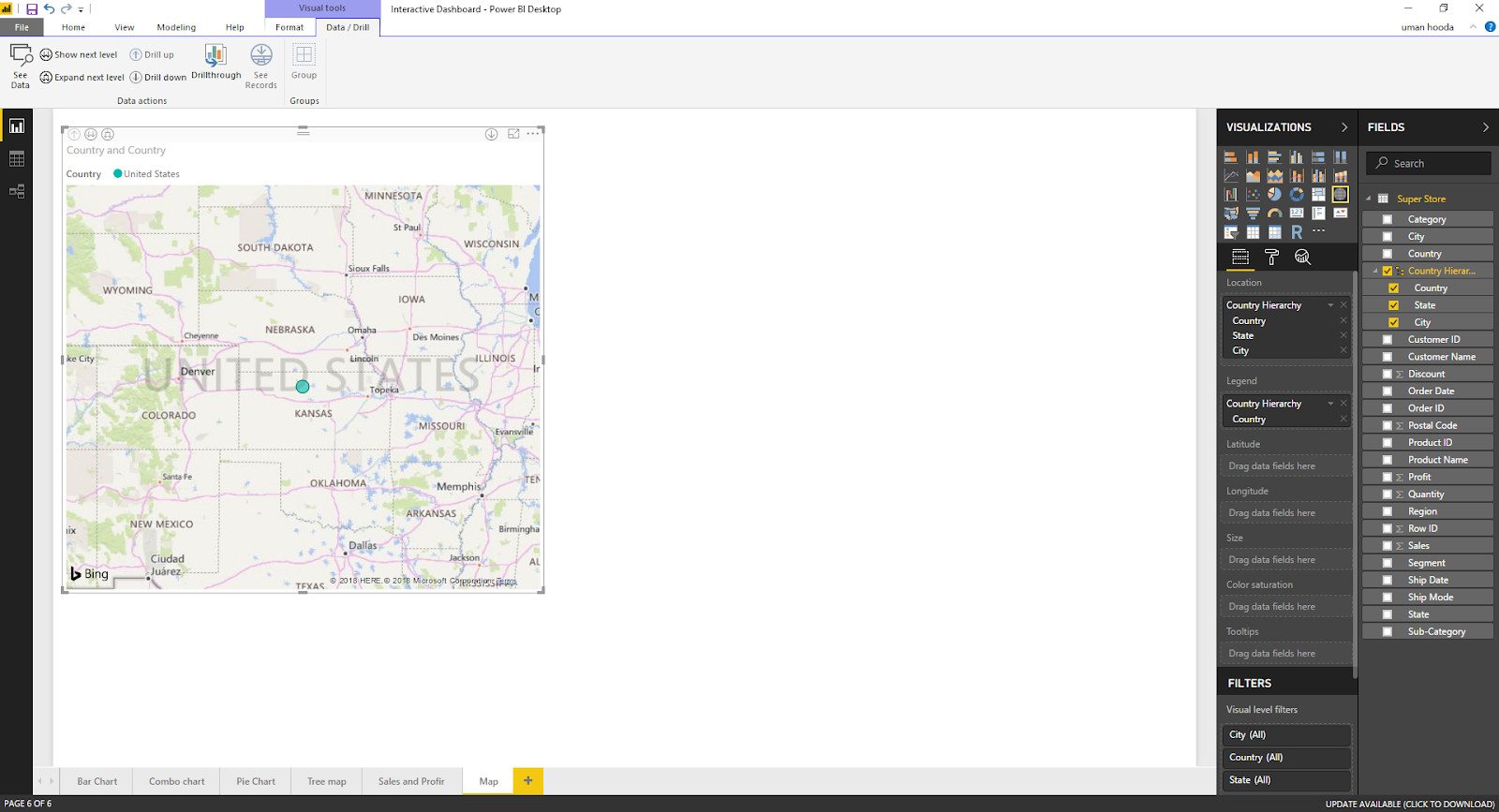1499x812 pixels.
Task: Pick the pie chart visualization
Action: pos(1275,195)
